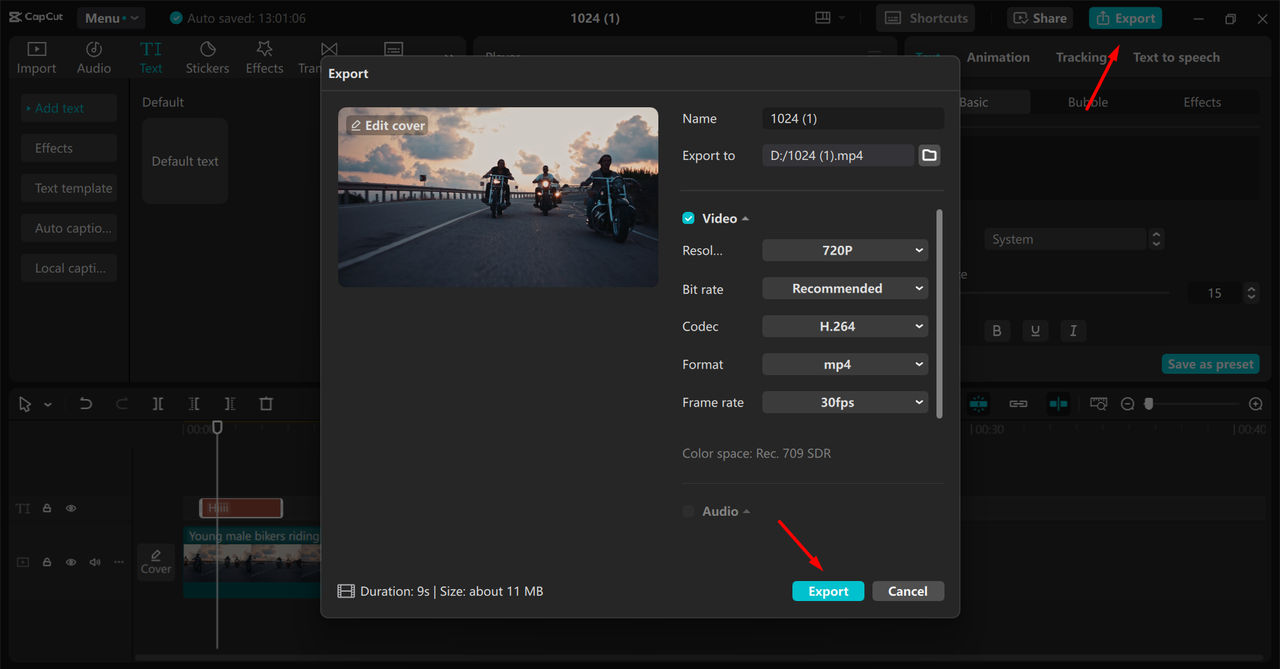
Task: Click the timeline zoom in magnifier
Action: coord(1256,404)
